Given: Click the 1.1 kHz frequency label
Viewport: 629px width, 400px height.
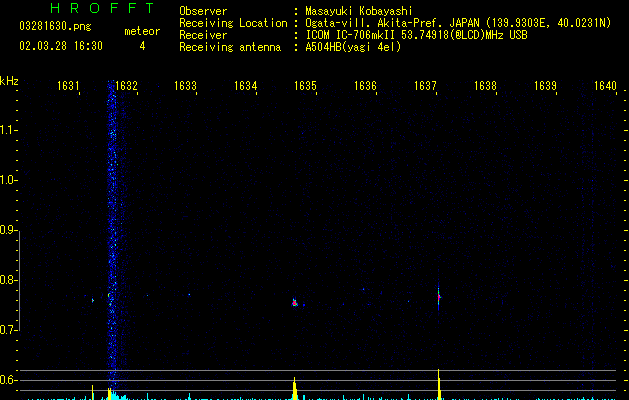Looking at the screenshot, I should tap(8, 130).
